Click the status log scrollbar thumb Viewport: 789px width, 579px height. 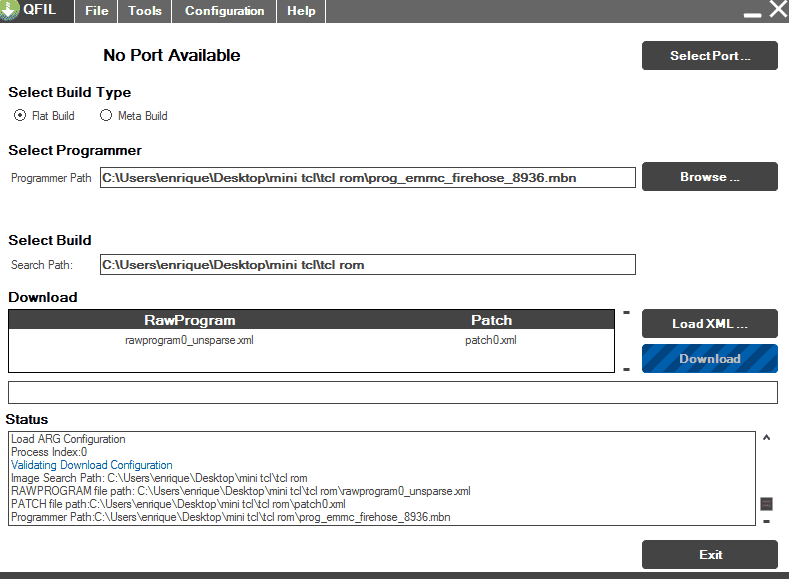(766, 504)
